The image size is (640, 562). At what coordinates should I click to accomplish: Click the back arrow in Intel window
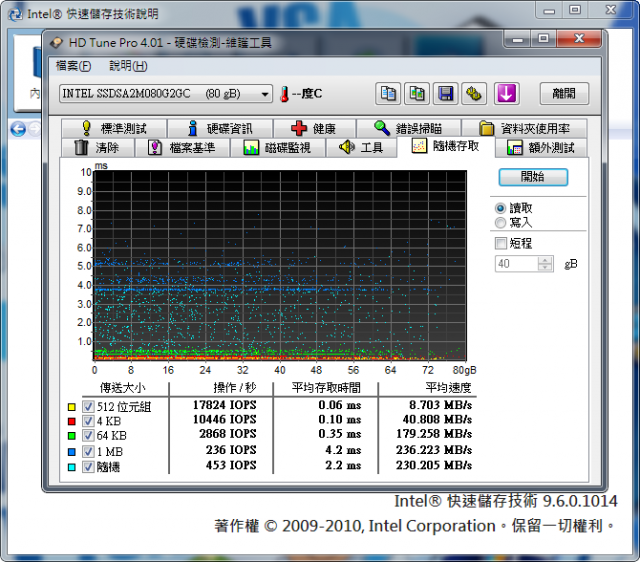[x=18, y=129]
